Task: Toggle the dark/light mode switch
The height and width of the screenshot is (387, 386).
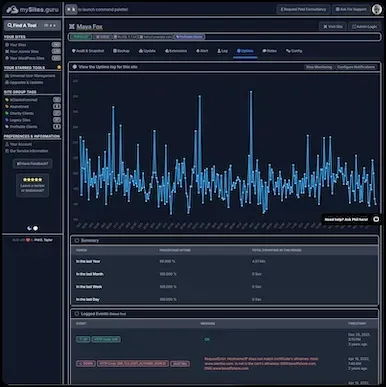Action: pyautogui.click(x=32, y=228)
